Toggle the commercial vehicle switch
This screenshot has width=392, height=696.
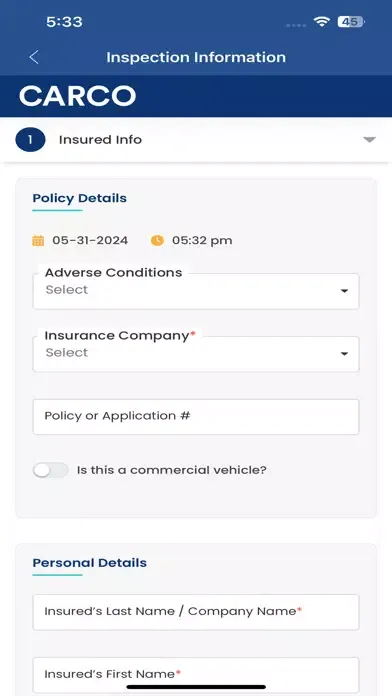(51, 471)
